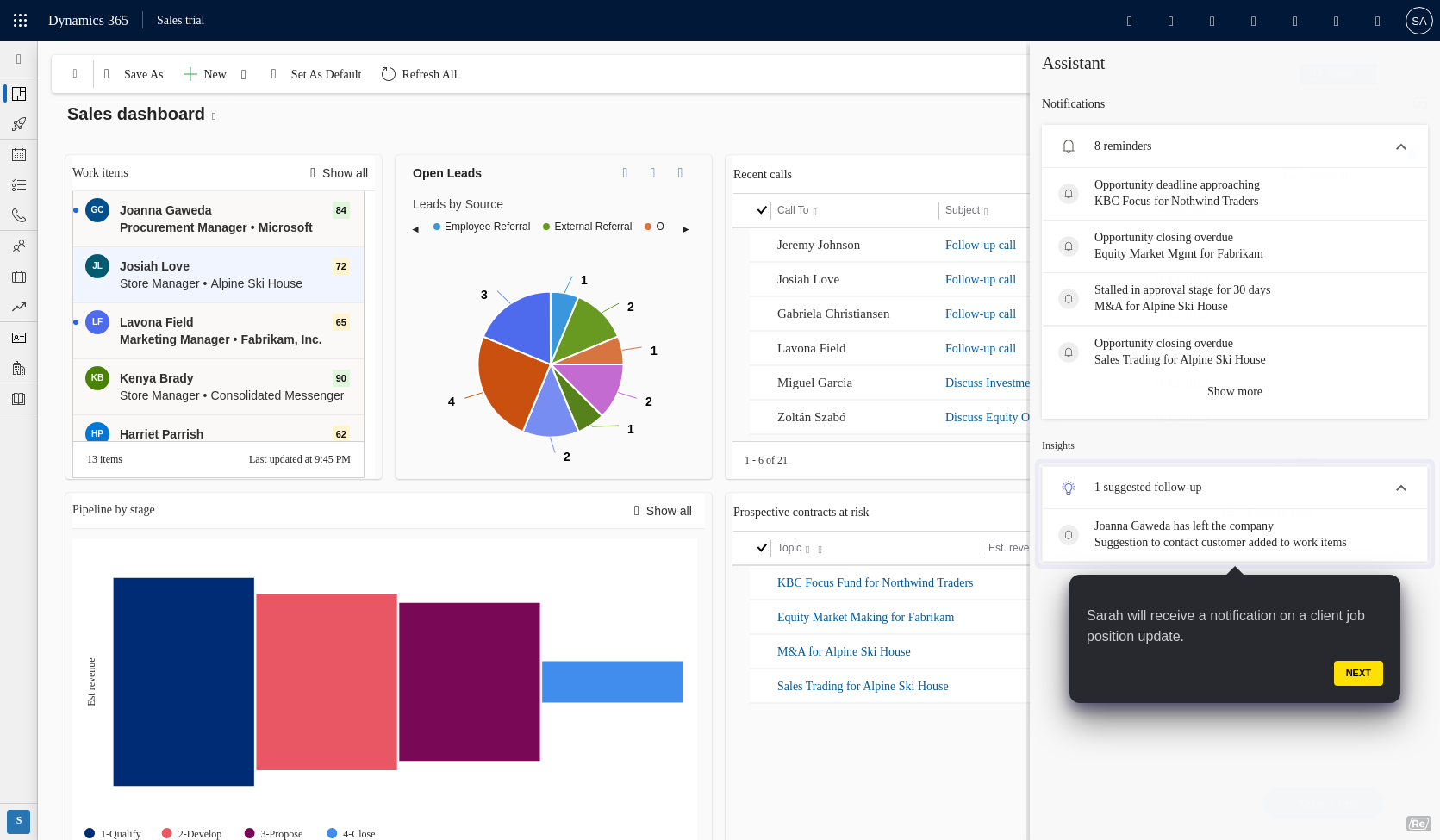Open the calendar Activities sidebar icon
1440x840 pixels.
19,155
